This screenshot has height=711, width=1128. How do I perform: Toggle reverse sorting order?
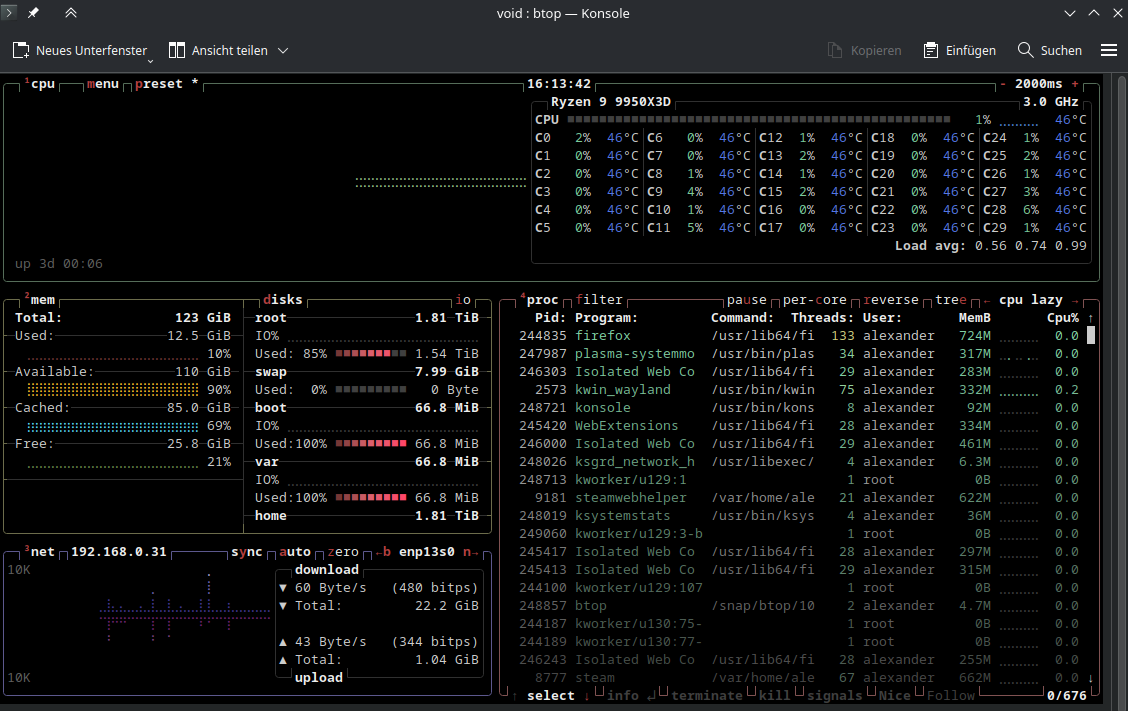[x=891, y=299]
